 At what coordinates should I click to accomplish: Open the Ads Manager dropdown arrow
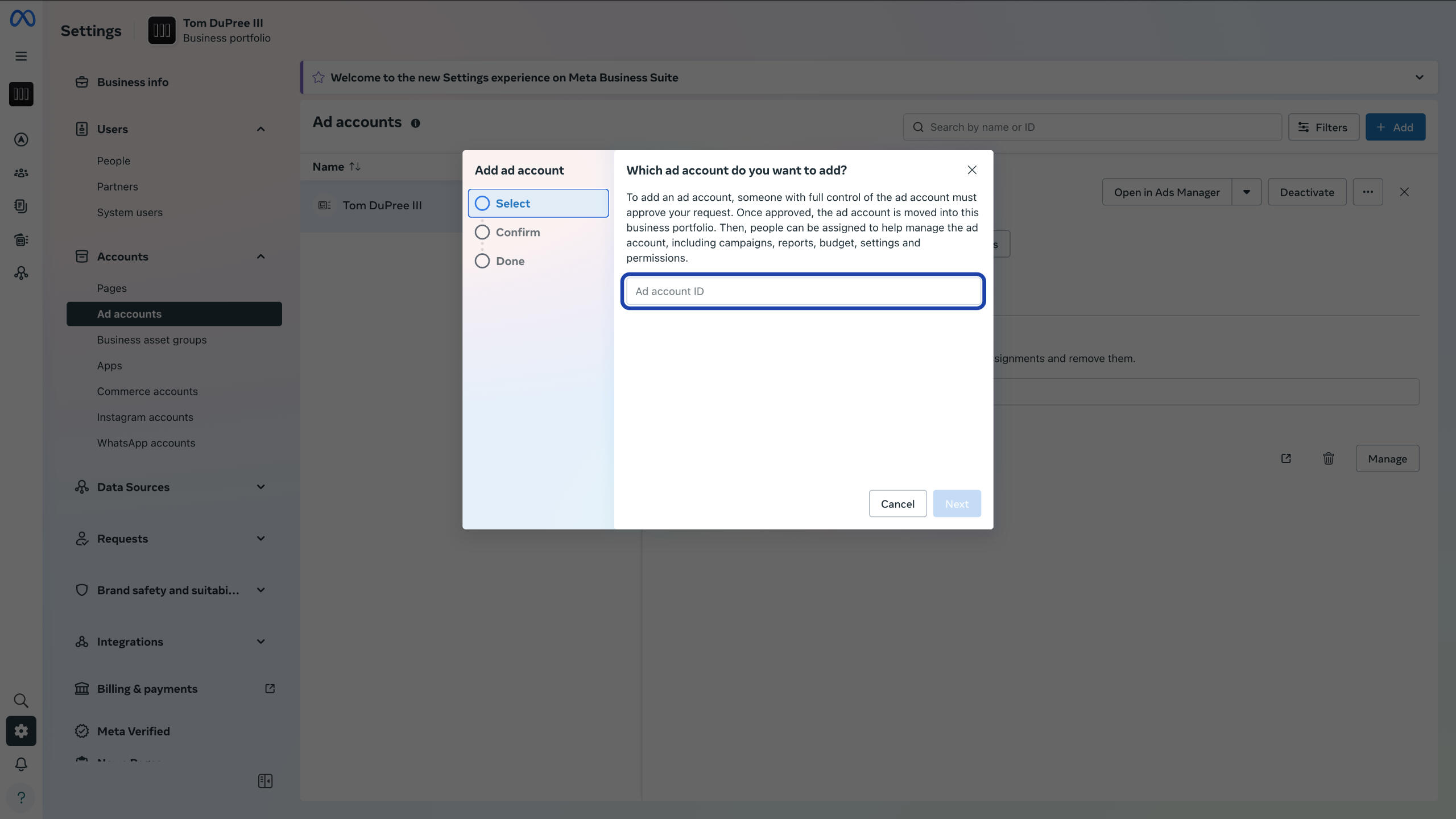tap(1246, 192)
